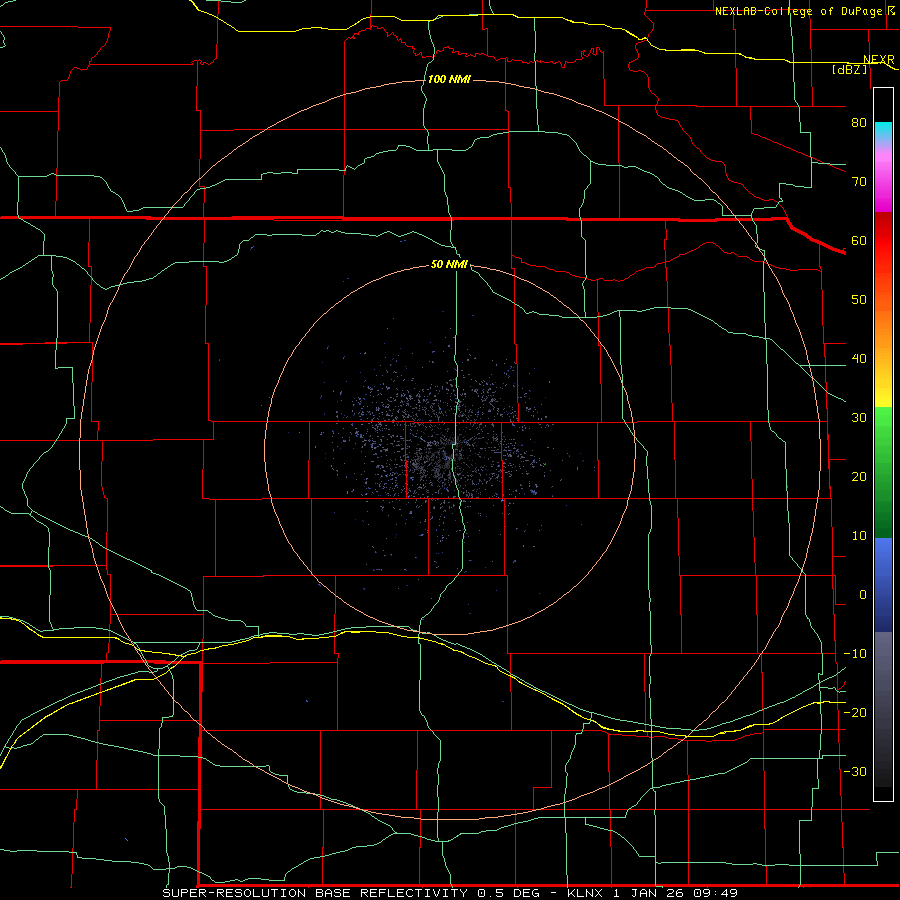Click the 0 value on dBZ scale
This screenshot has width=900, height=900.
click(863, 595)
